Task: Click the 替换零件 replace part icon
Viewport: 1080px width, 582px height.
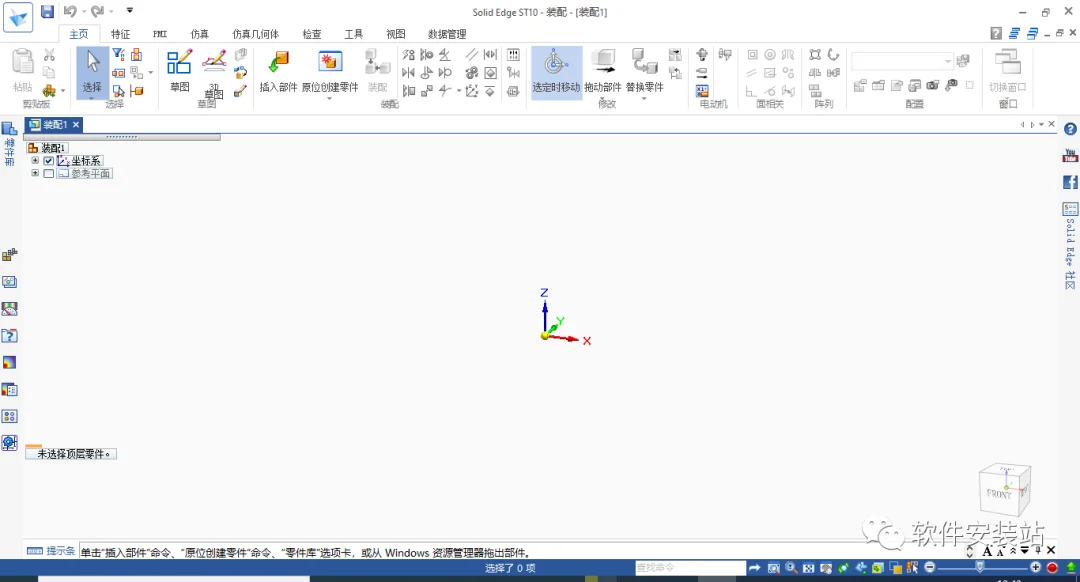Action: (x=645, y=63)
